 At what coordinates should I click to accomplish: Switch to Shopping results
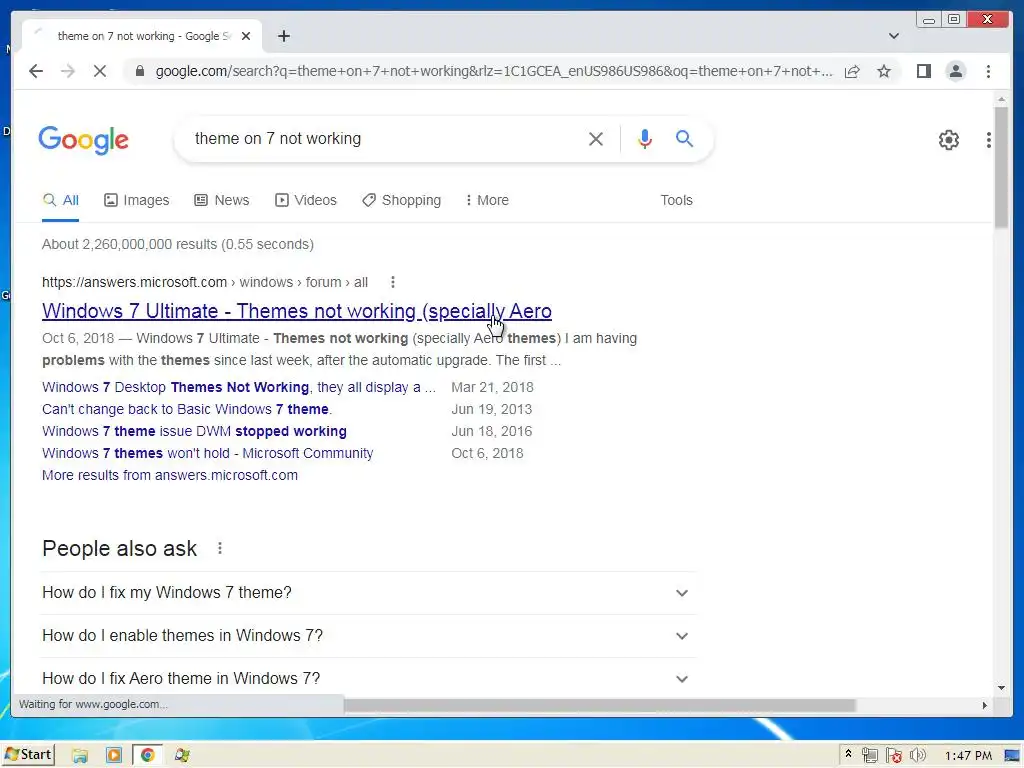(x=402, y=200)
